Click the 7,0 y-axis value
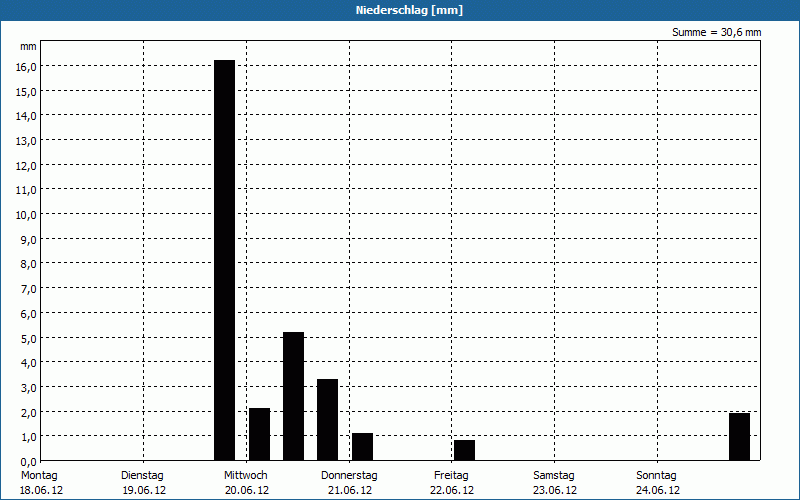Image resolution: width=800 pixels, height=500 pixels. pos(29,289)
